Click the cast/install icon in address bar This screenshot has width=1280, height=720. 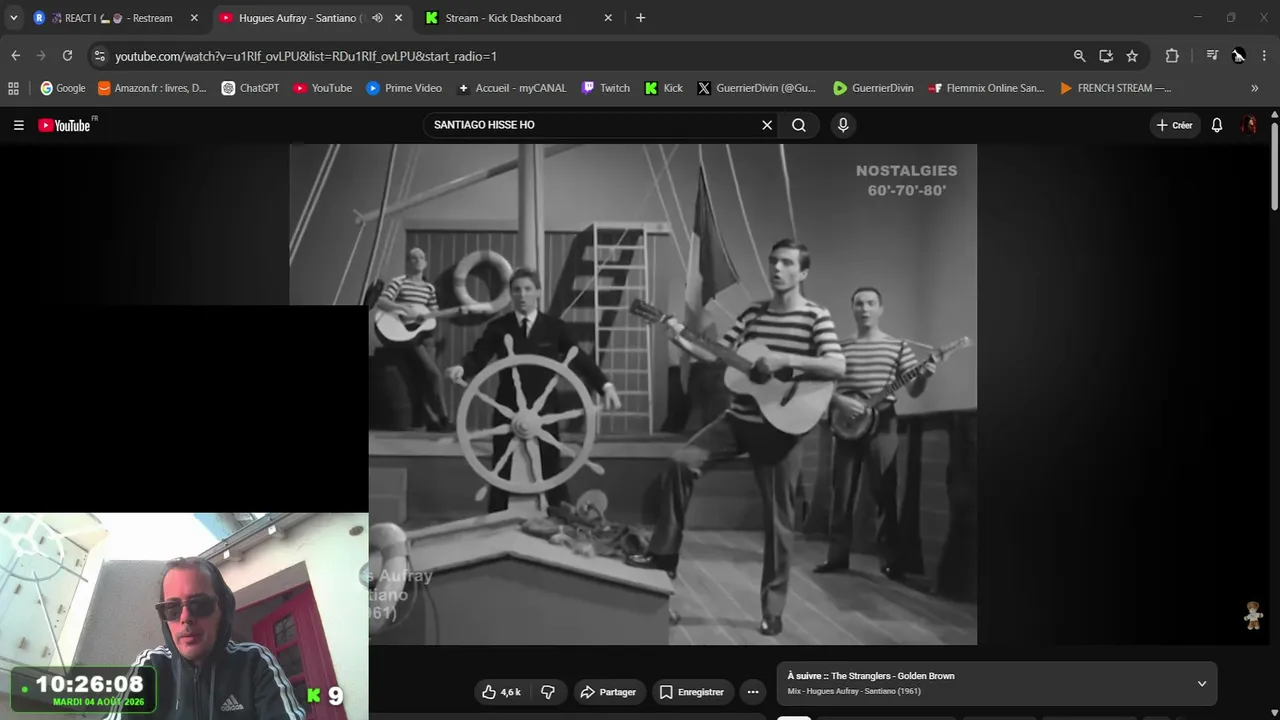1106,56
